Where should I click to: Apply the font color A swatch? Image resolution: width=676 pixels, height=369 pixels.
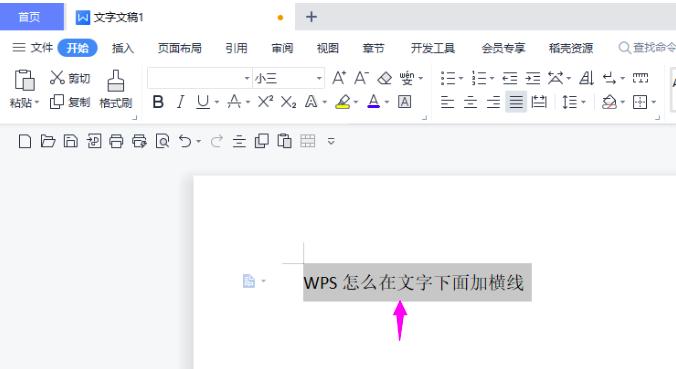tap(374, 102)
